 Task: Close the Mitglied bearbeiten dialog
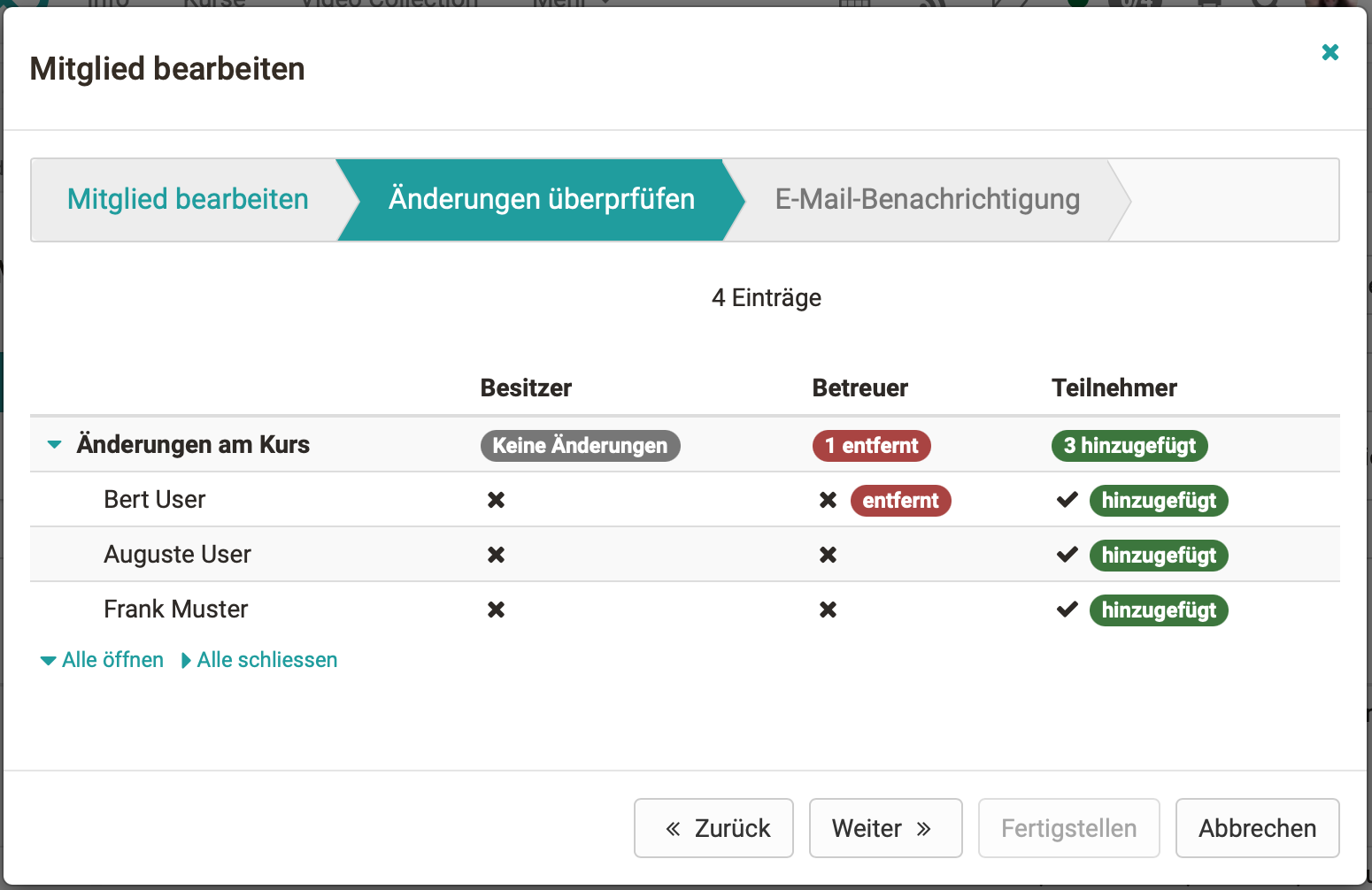tap(1330, 52)
